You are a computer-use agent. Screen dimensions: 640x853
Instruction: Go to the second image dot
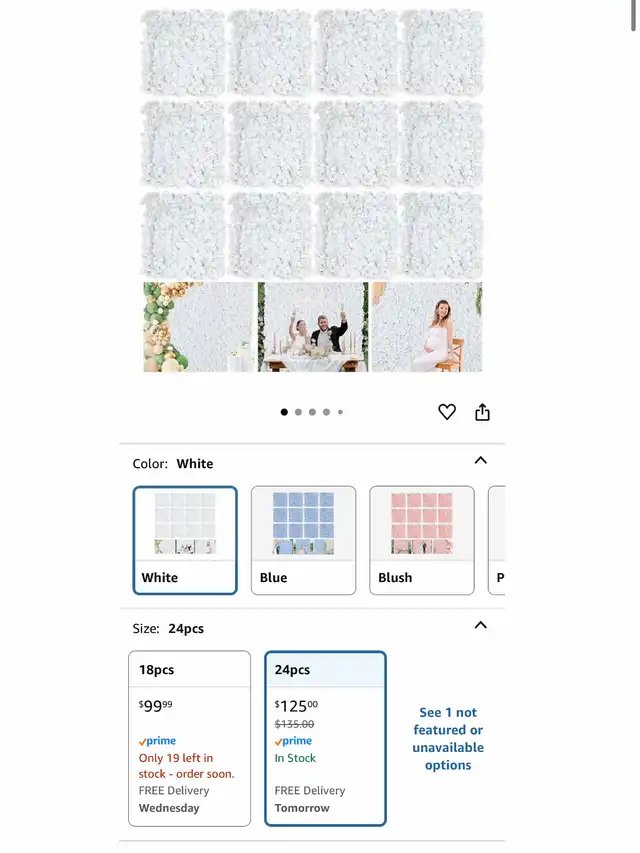(x=298, y=412)
